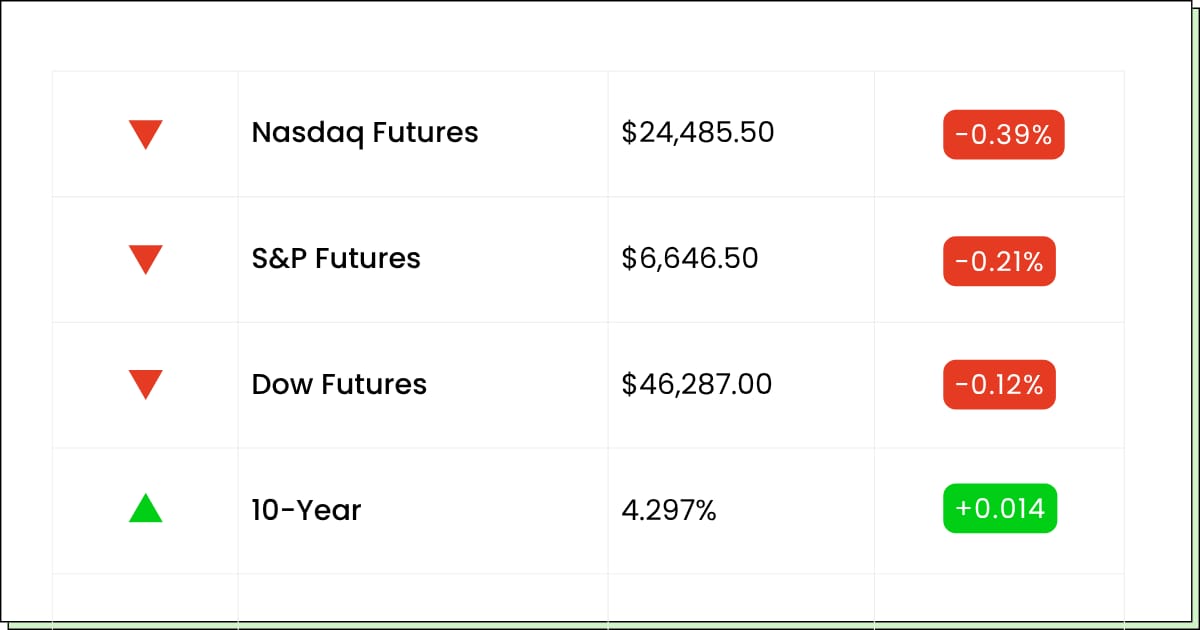Click the red down arrow beside S&P Futures
The image size is (1200, 630).
[x=146, y=260]
